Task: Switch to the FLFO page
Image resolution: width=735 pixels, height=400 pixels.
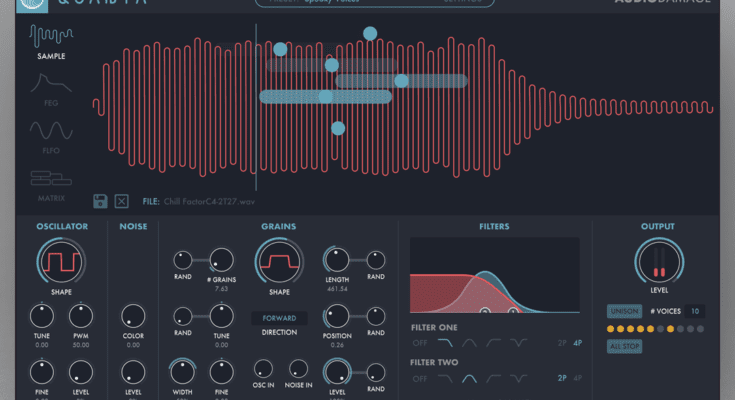Action: [x=51, y=136]
